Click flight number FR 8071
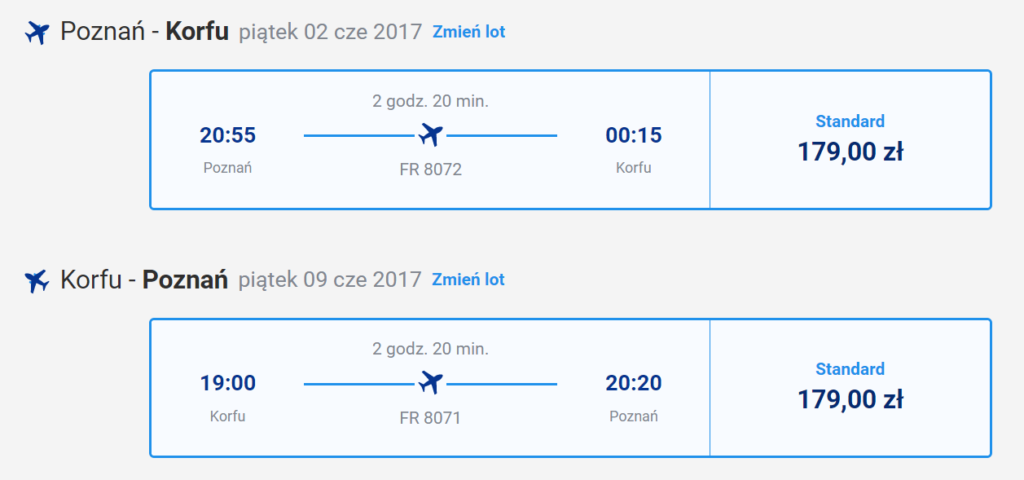Image resolution: width=1024 pixels, height=480 pixels. pos(430,418)
